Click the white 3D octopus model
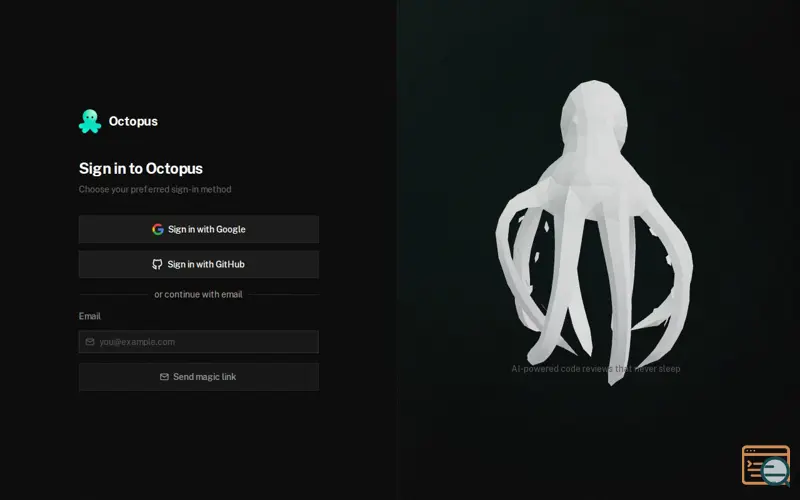The image size is (800, 500). point(594,232)
